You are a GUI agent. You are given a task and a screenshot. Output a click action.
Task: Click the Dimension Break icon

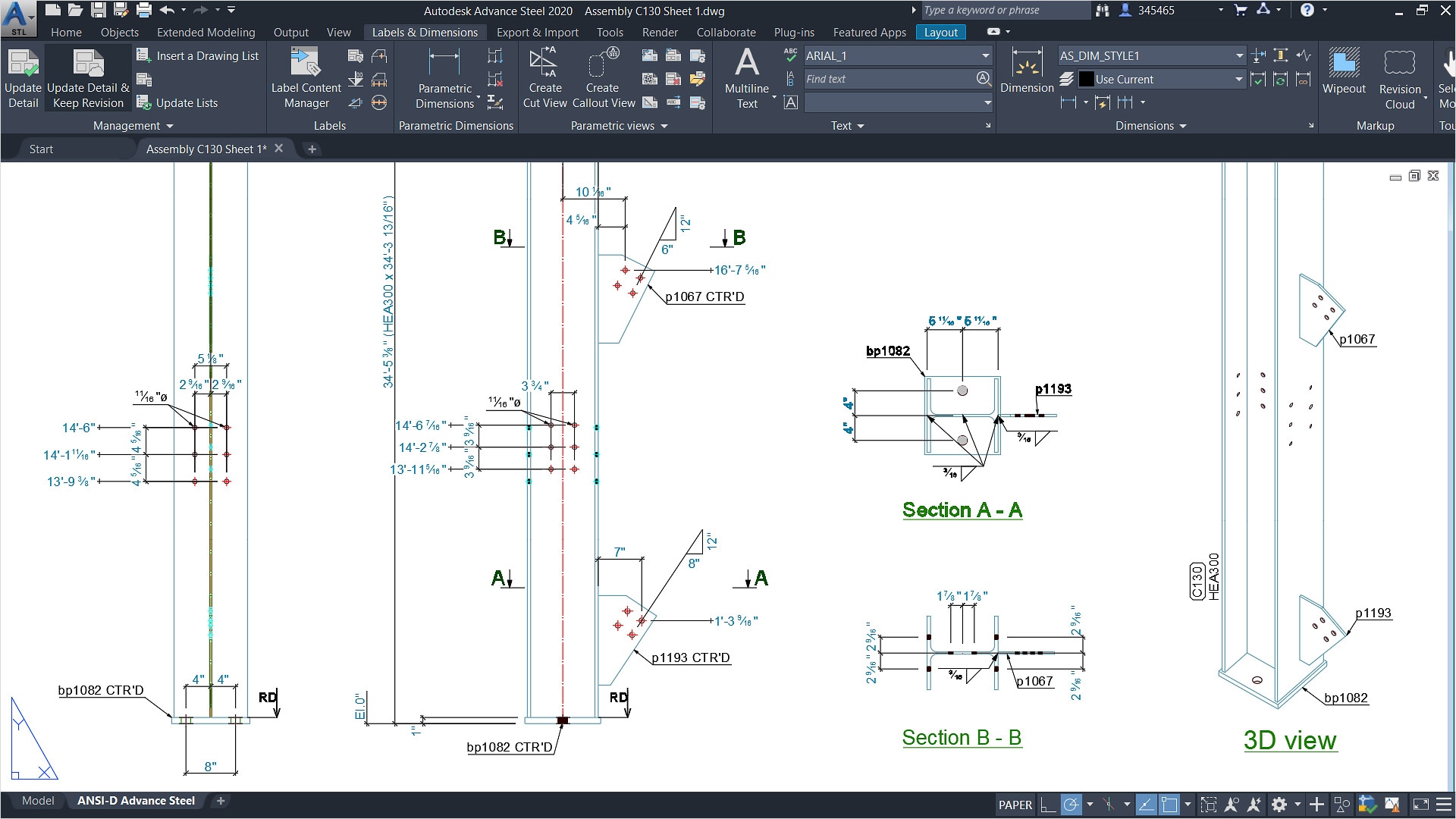tap(1258, 55)
